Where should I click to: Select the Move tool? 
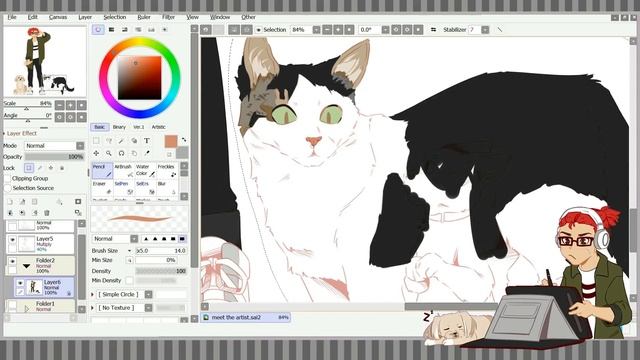point(96,153)
